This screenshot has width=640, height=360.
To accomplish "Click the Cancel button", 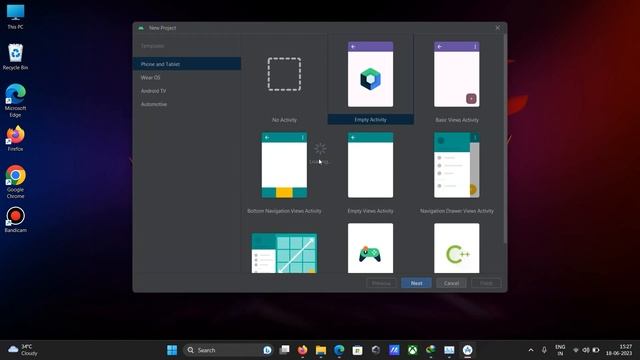I will point(451,283).
